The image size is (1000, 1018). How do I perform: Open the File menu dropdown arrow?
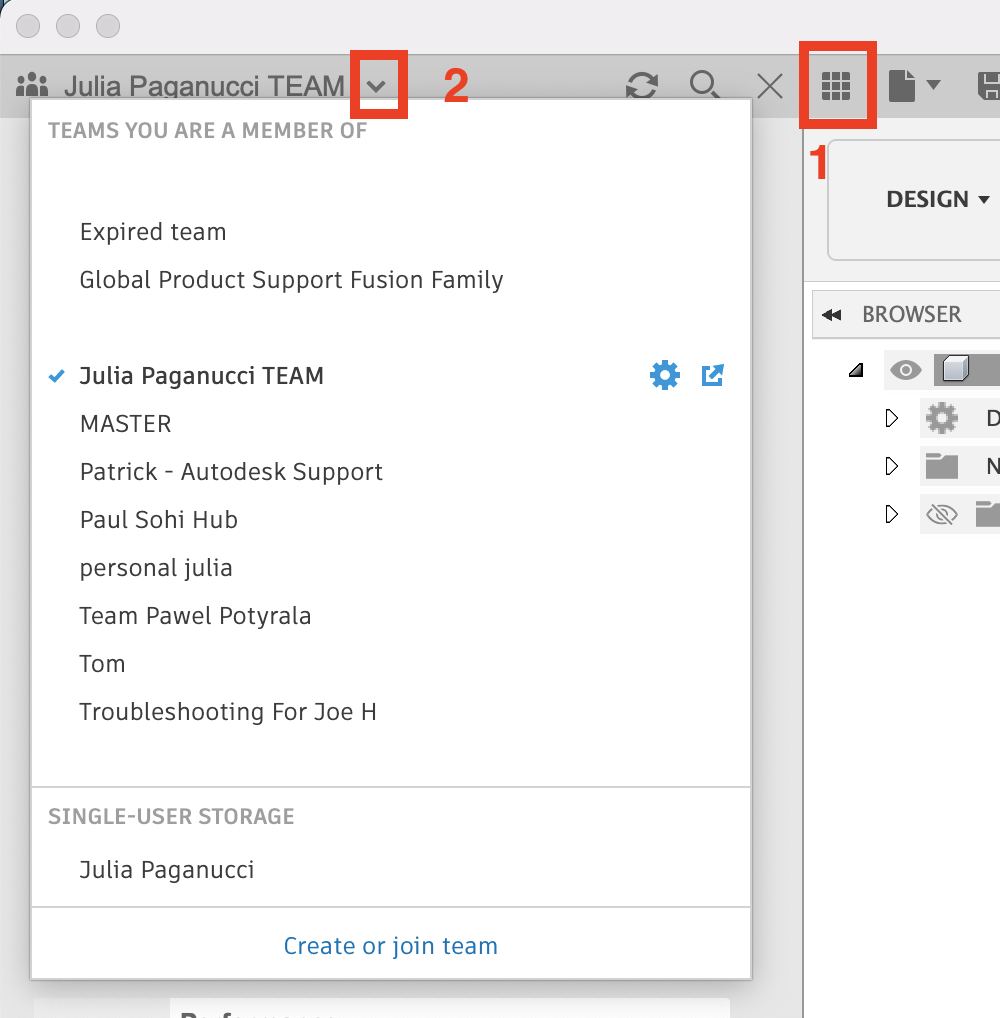pos(933,84)
